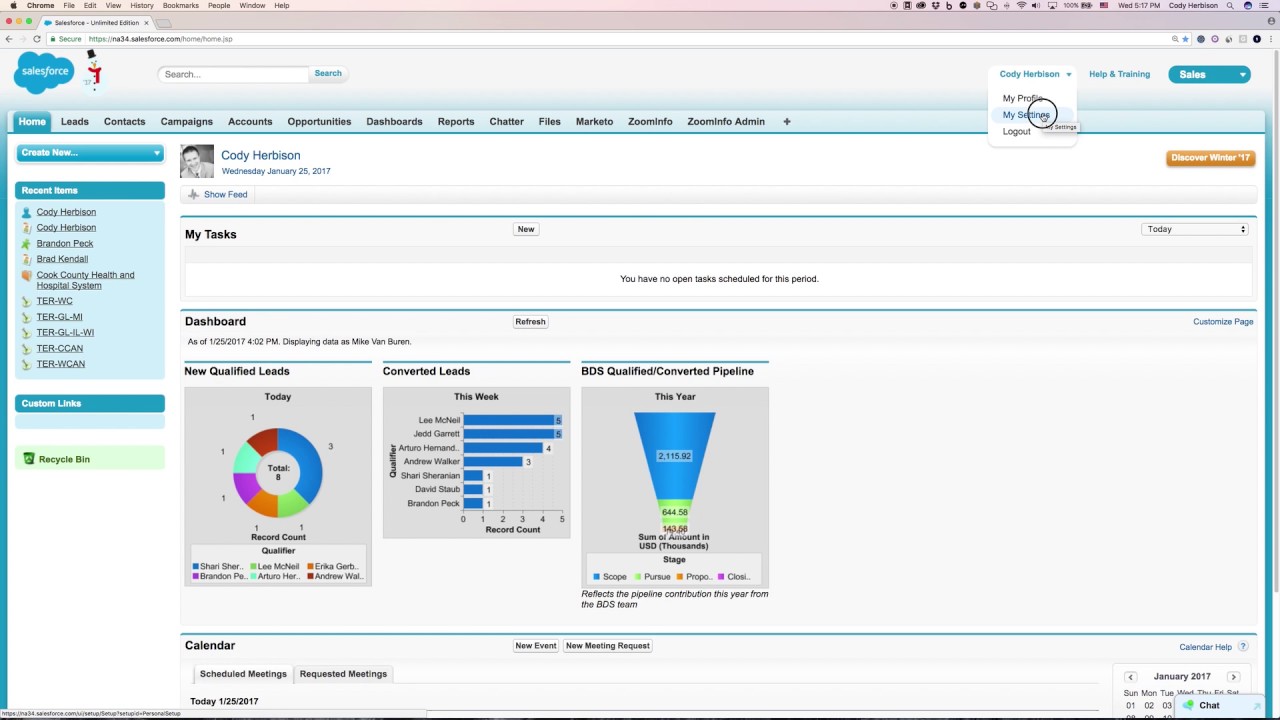Image resolution: width=1280 pixels, height=720 pixels.
Task: Click the New Event button
Action: coord(536,646)
